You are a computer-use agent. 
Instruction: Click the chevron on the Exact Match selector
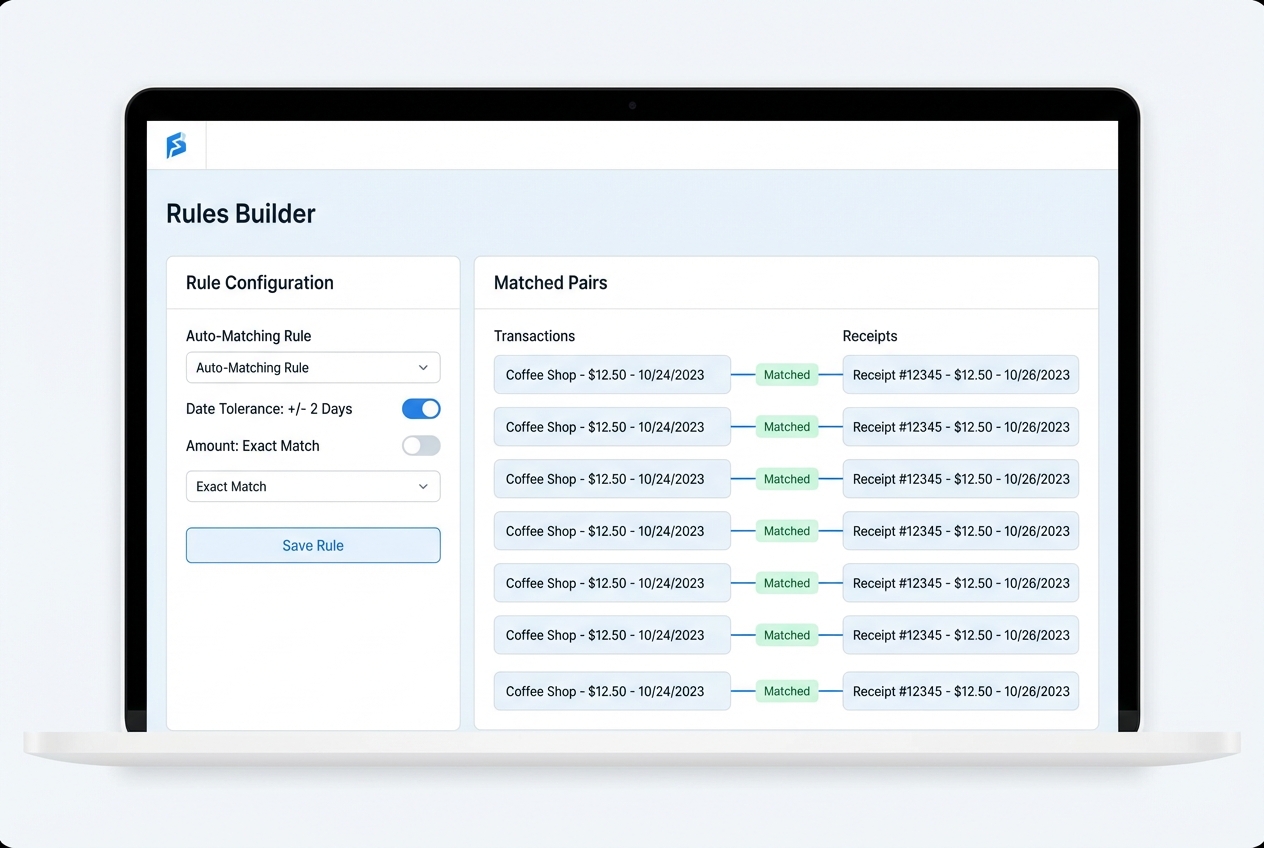(424, 486)
